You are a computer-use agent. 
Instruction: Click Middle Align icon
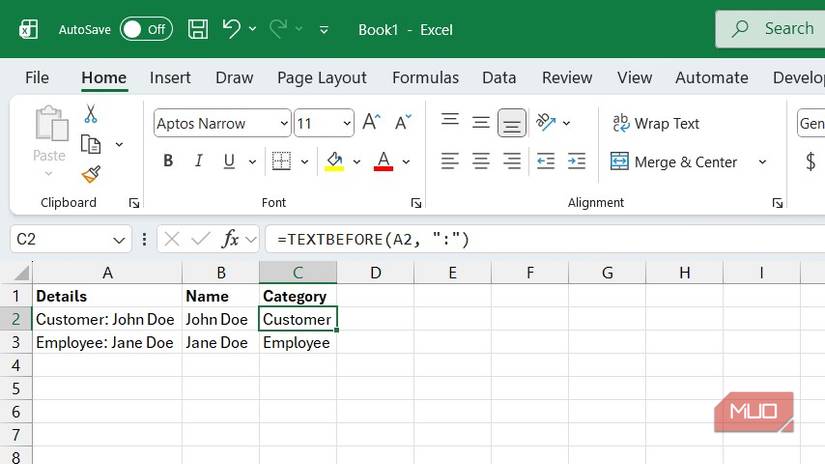480,123
